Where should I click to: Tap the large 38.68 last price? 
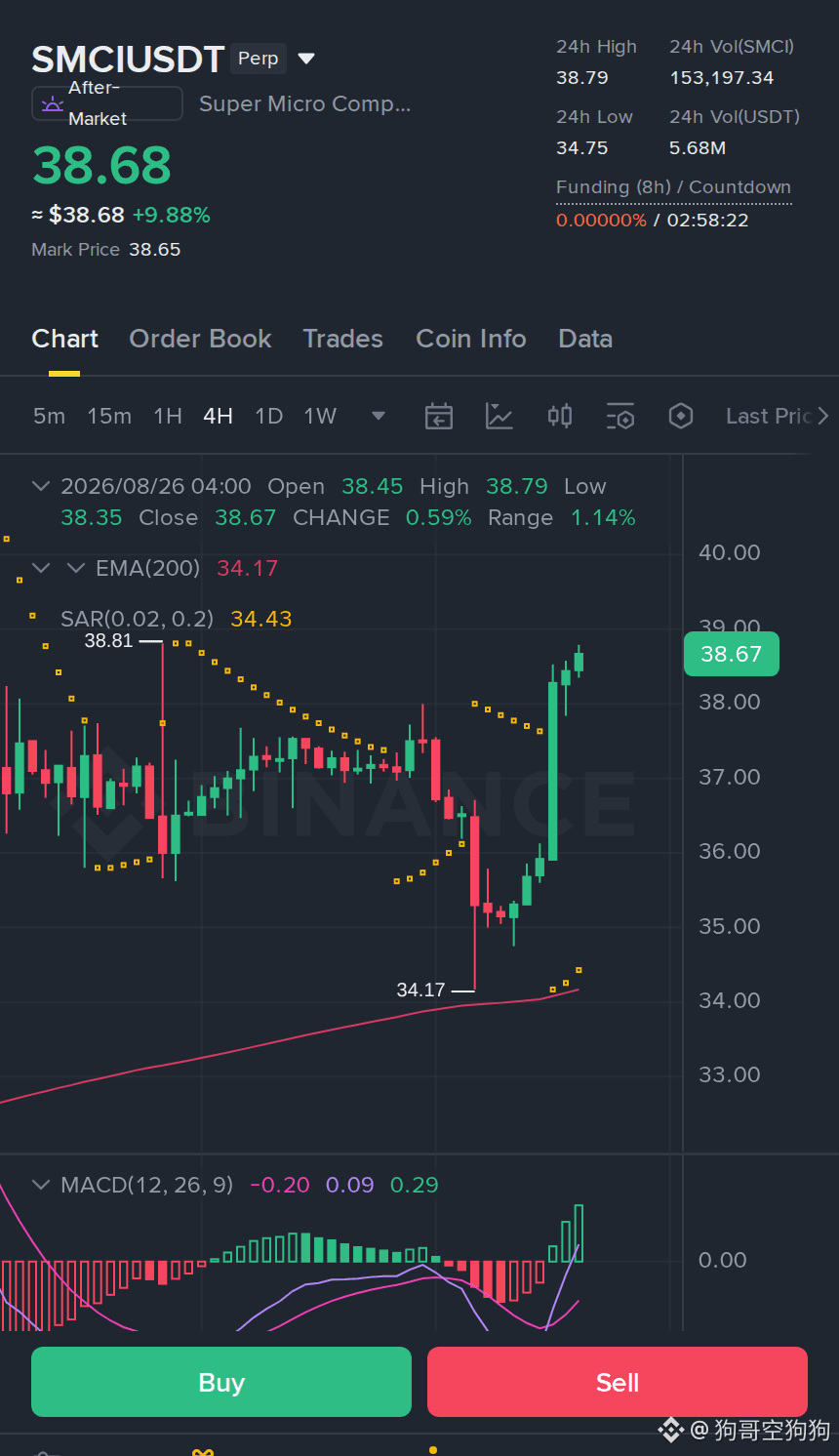pyautogui.click(x=101, y=165)
